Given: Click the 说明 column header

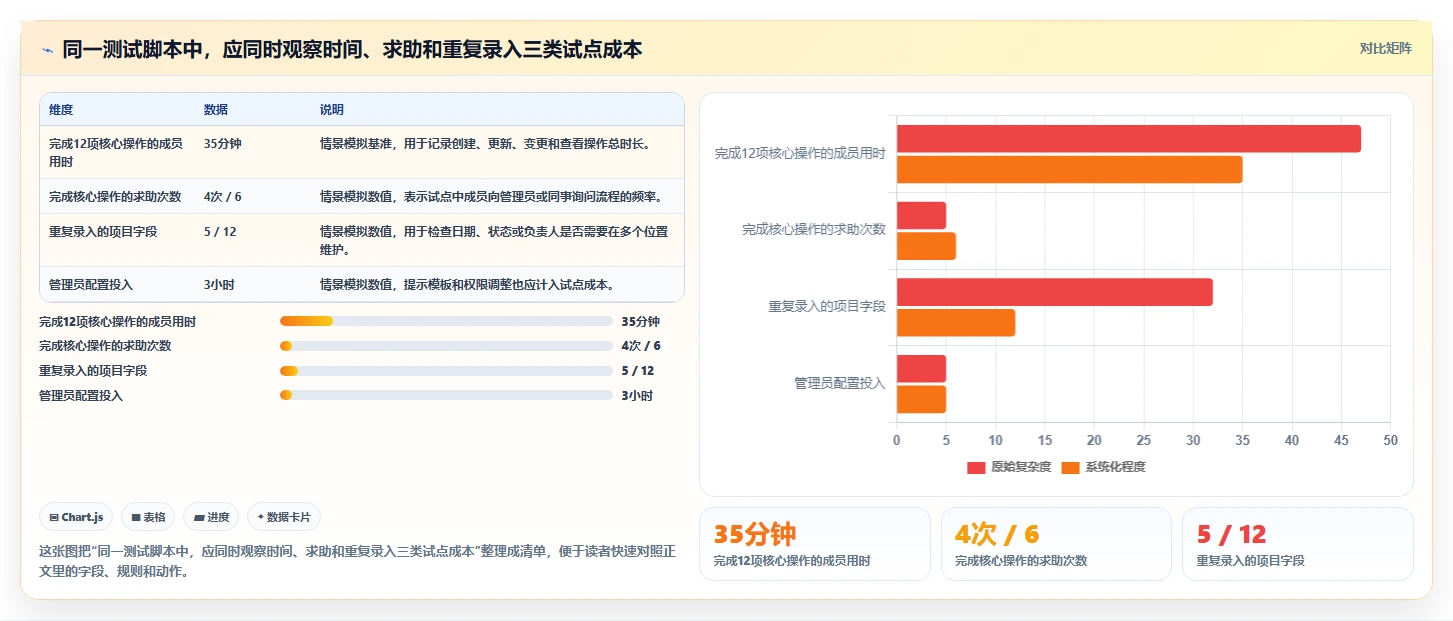Looking at the screenshot, I should point(332,109).
